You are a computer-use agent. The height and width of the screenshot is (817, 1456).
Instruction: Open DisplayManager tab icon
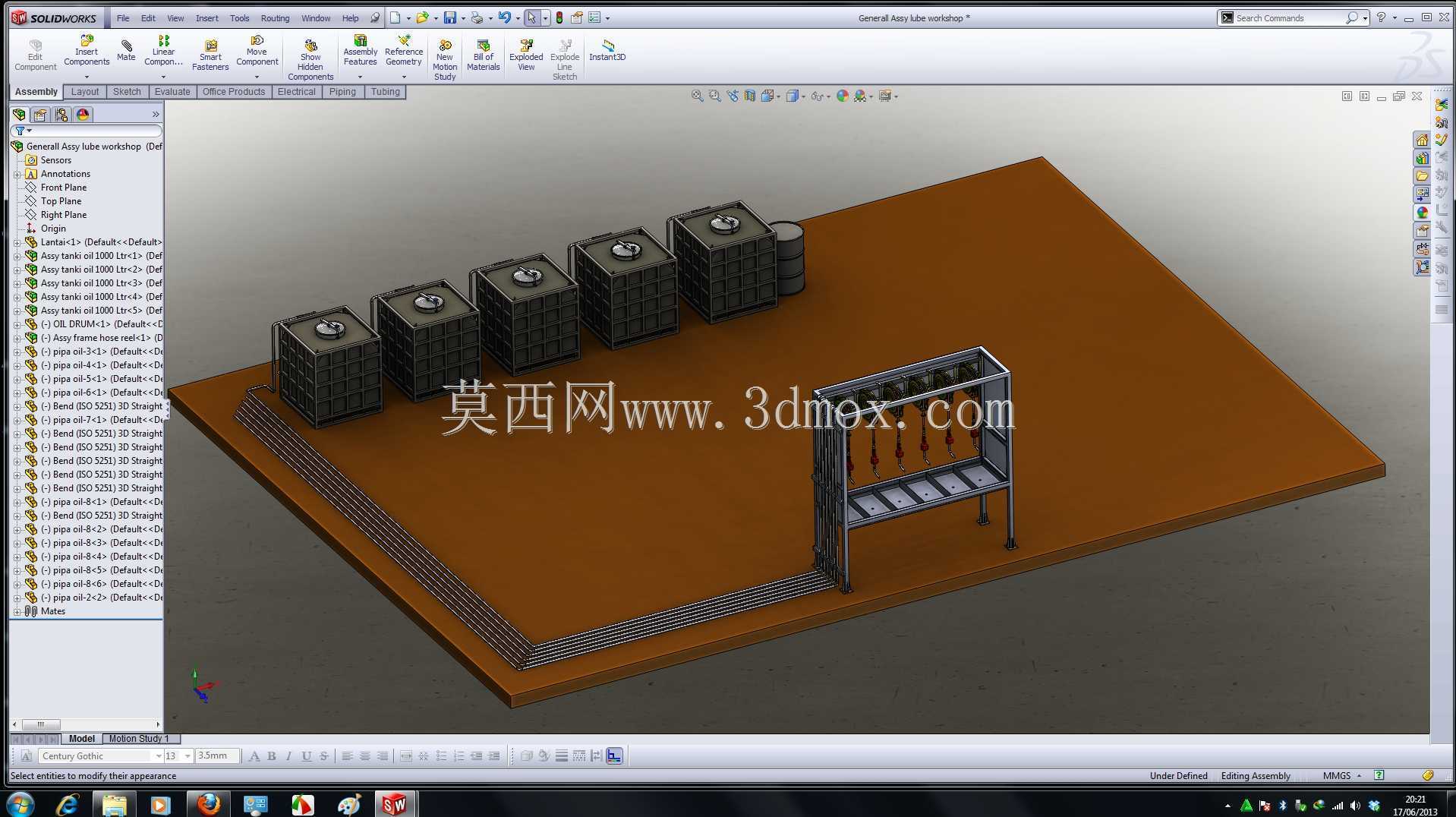pos(83,115)
